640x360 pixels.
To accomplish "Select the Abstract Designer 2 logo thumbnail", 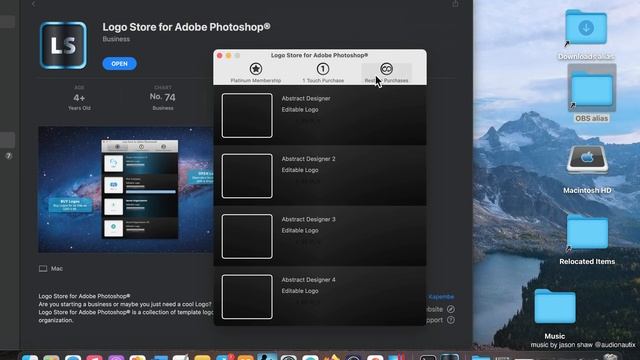I will (x=247, y=176).
